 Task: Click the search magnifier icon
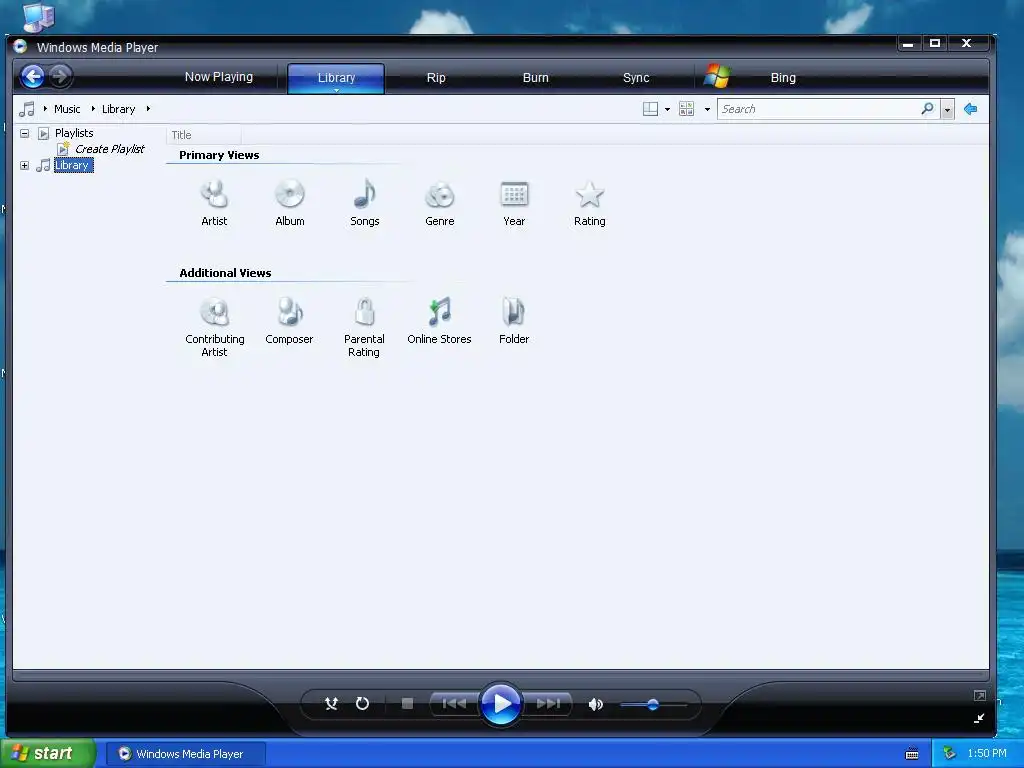point(927,108)
